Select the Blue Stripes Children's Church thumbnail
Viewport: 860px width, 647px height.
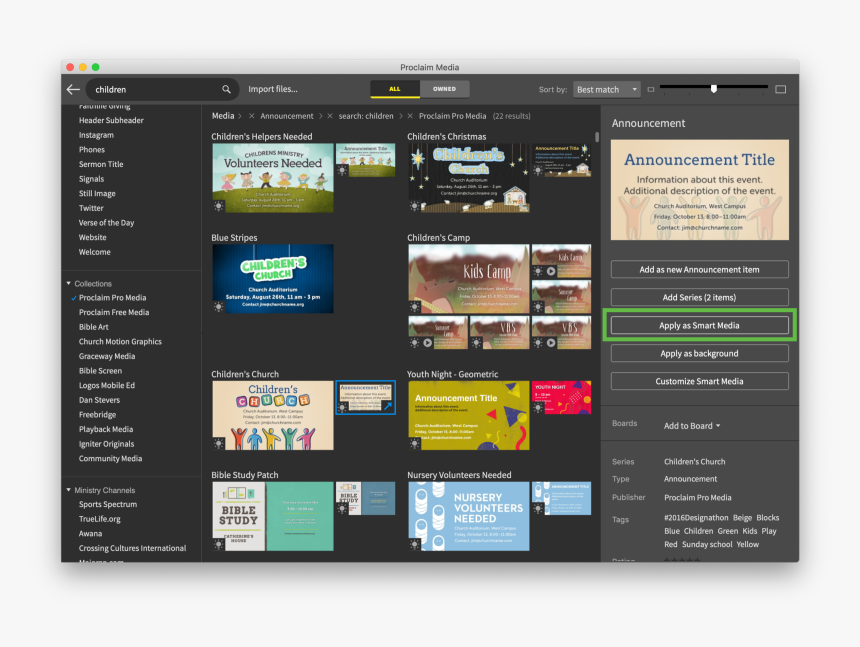(x=273, y=279)
